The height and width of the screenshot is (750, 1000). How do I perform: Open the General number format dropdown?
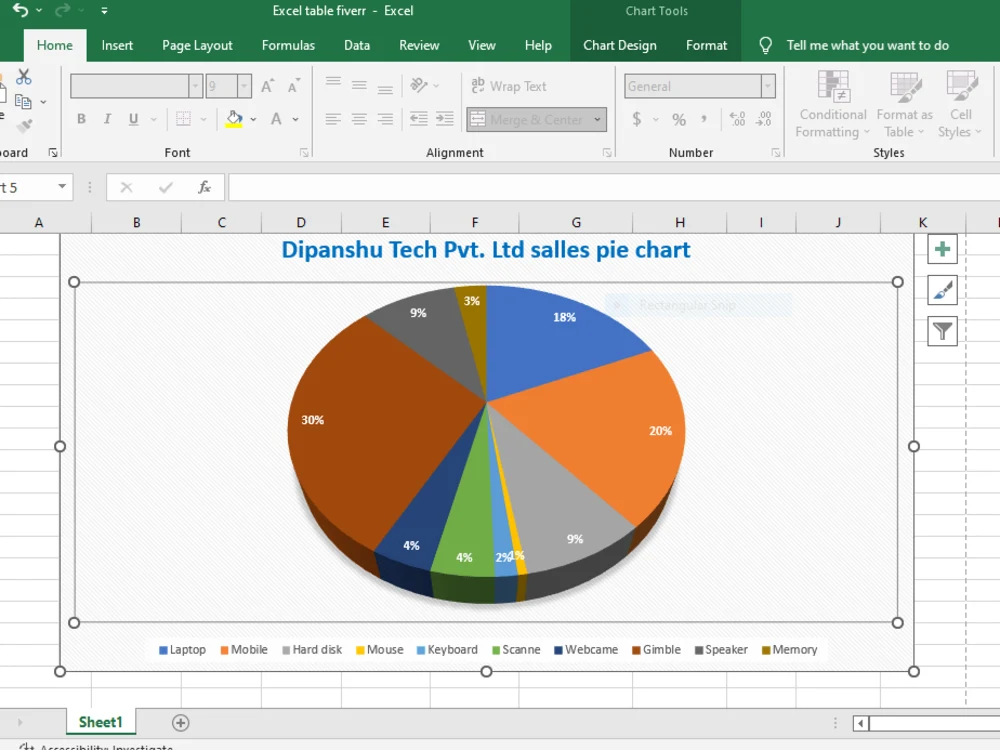(x=768, y=85)
